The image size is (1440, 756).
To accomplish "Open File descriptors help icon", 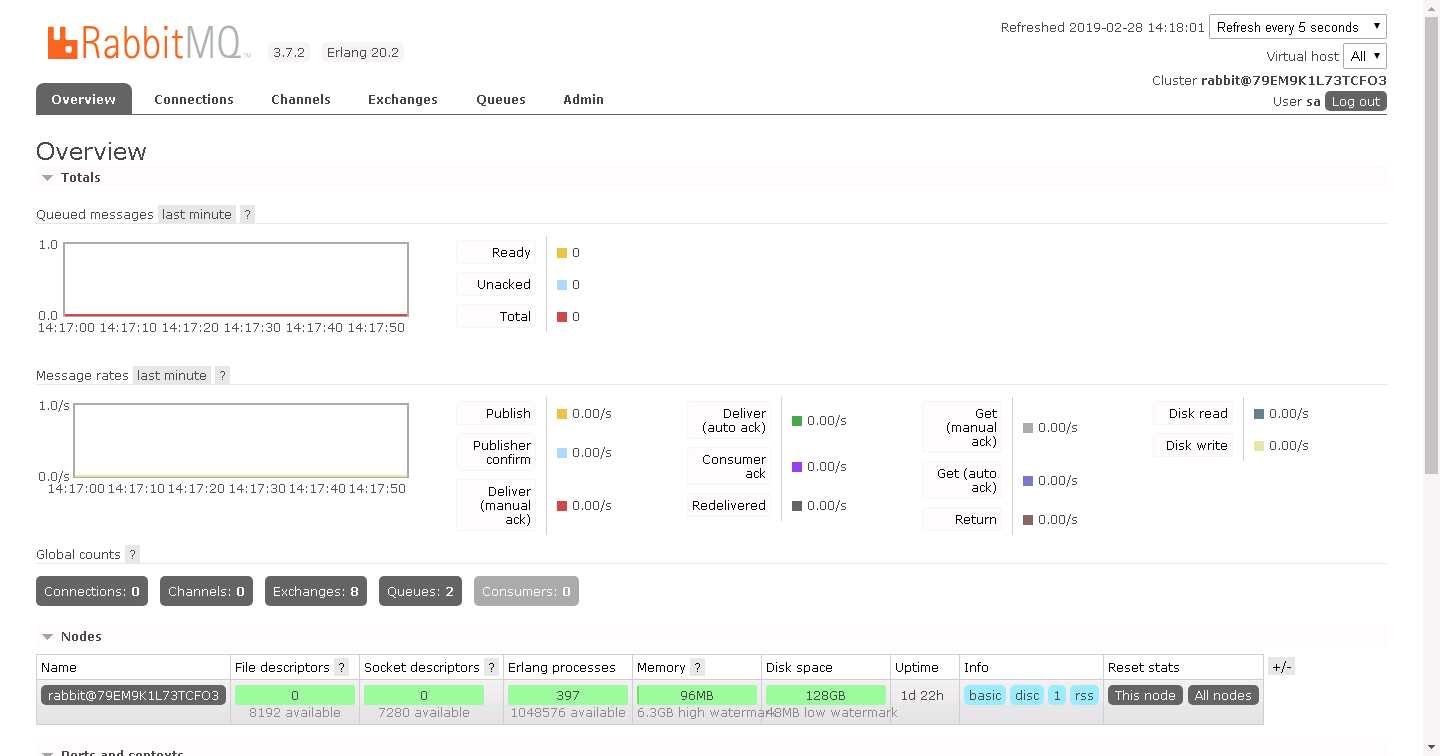I will pos(342,667).
